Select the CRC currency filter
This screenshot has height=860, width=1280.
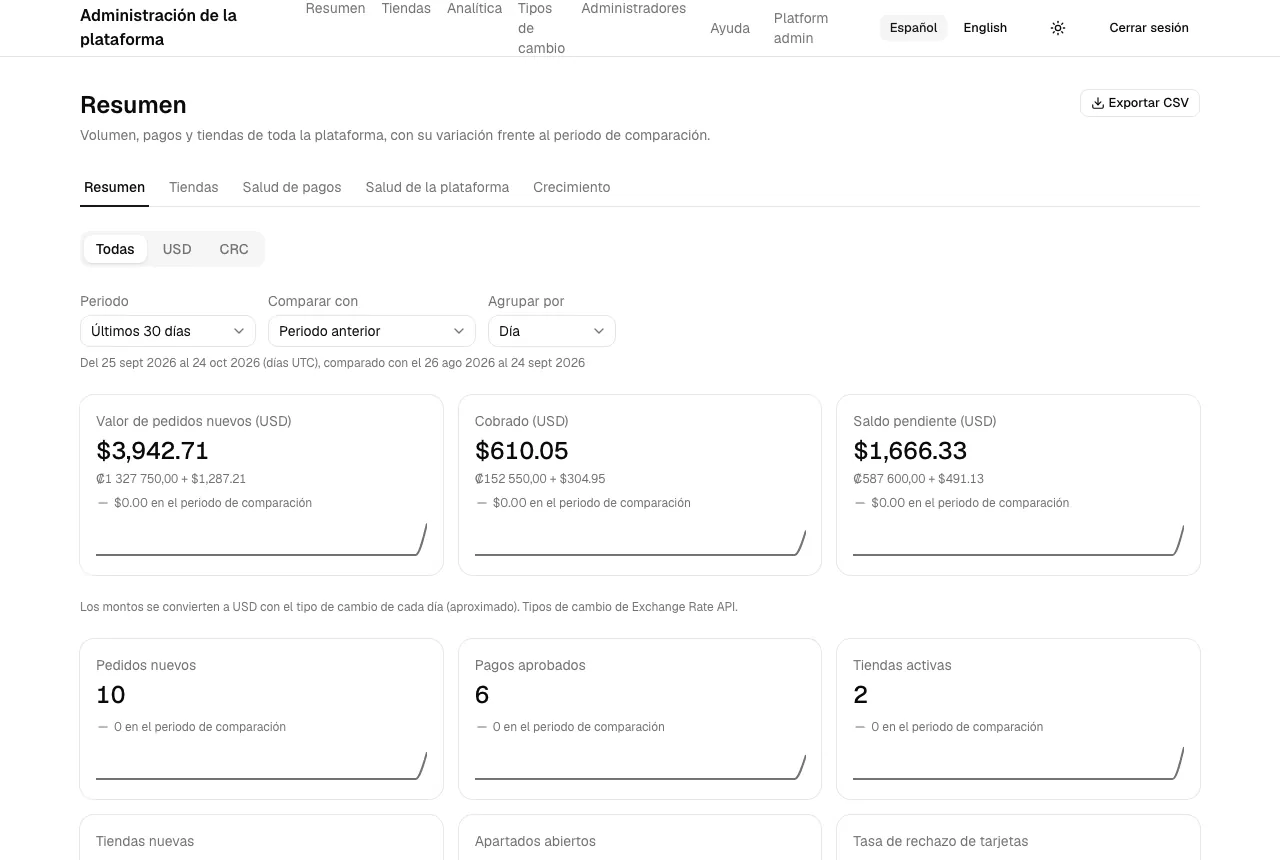coord(234,249)
